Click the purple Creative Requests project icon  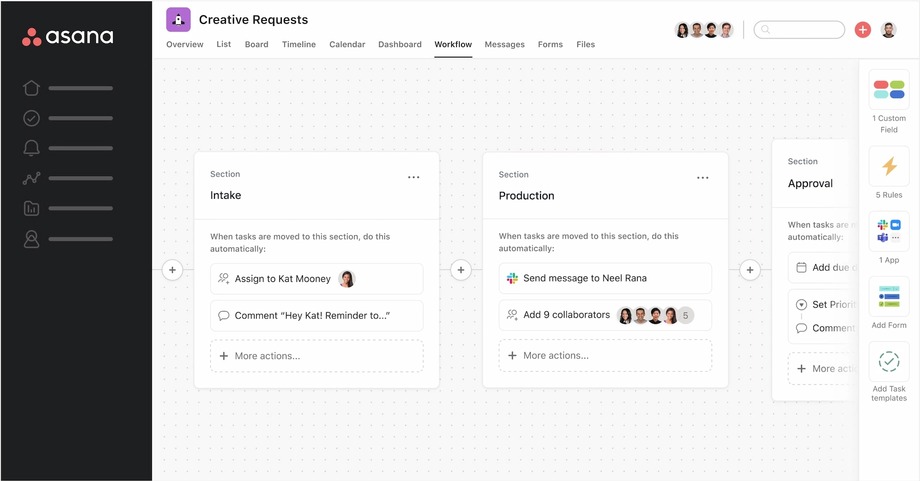[178, 19]
